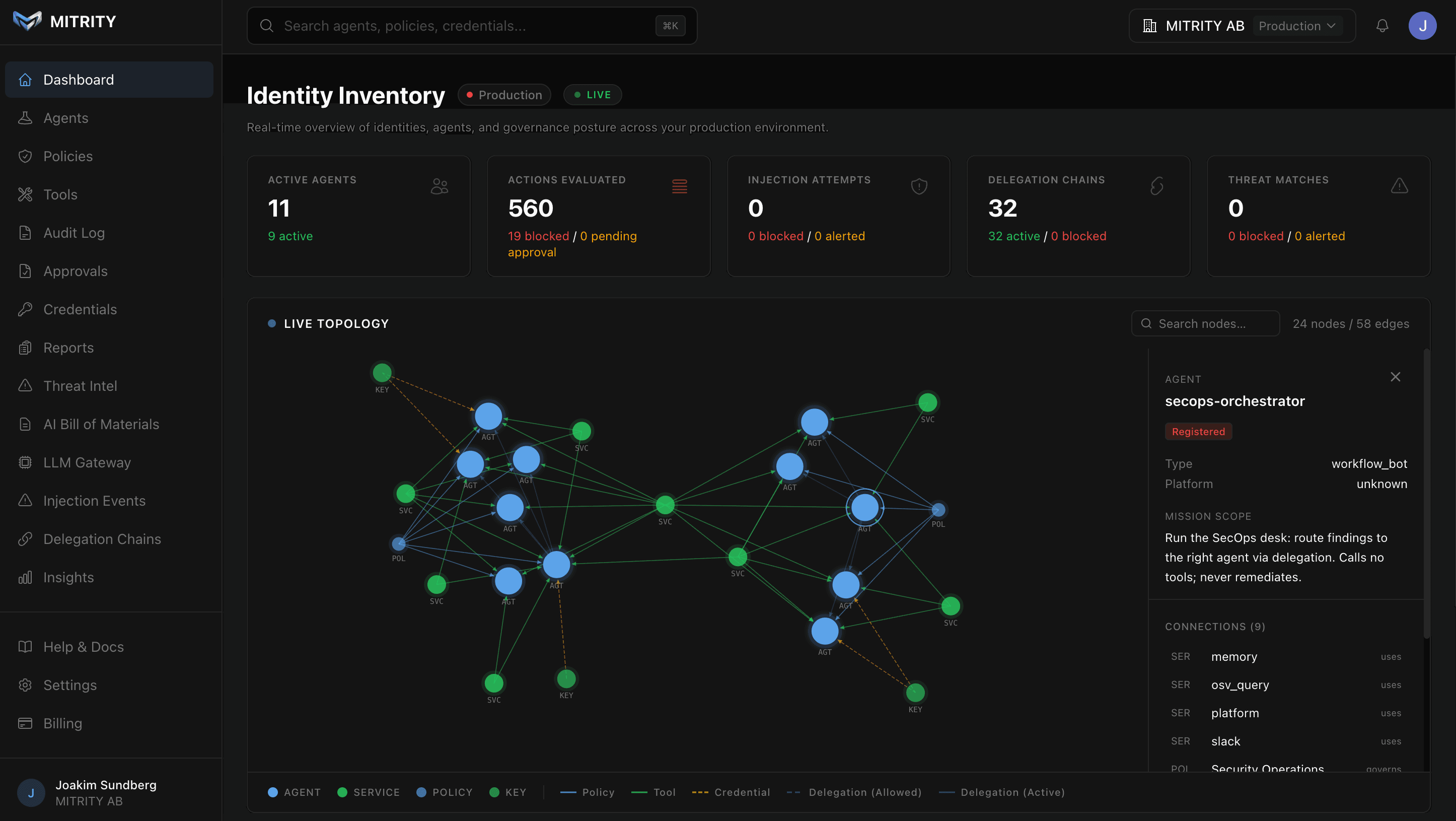Click the Delegation (Active) legend item
Image resolution: width=1456 pixels, height=821 pixels.
1001,792
